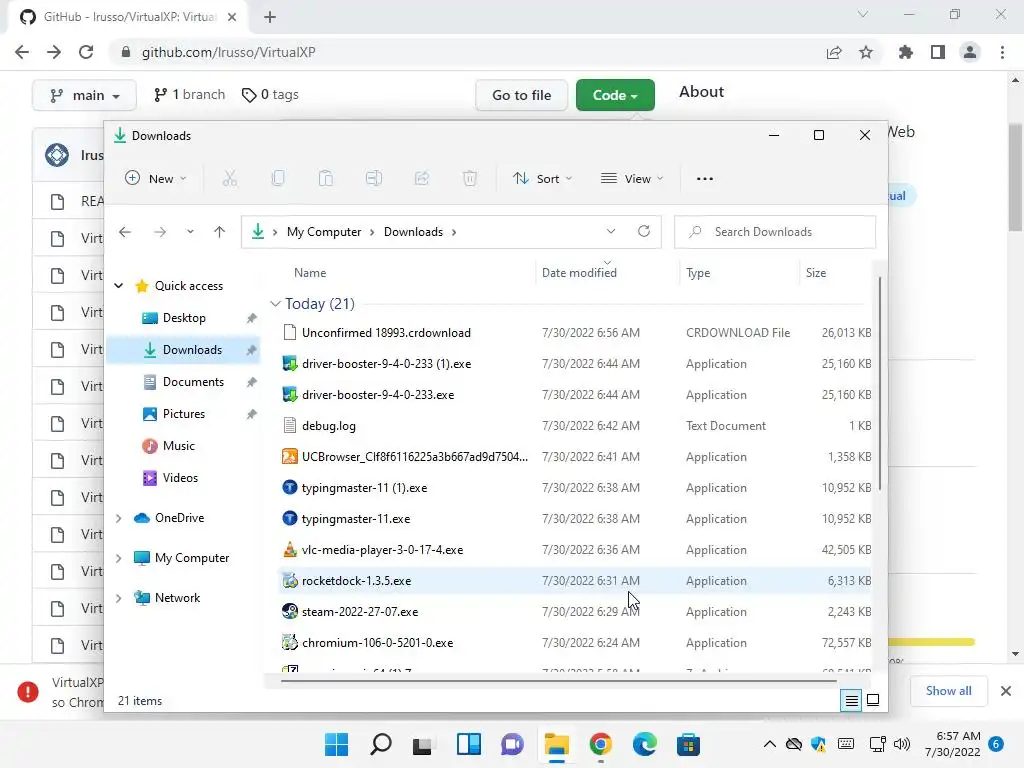Open Chrome side panel icon
1024x768 pixels.
[x=938, y=52]
